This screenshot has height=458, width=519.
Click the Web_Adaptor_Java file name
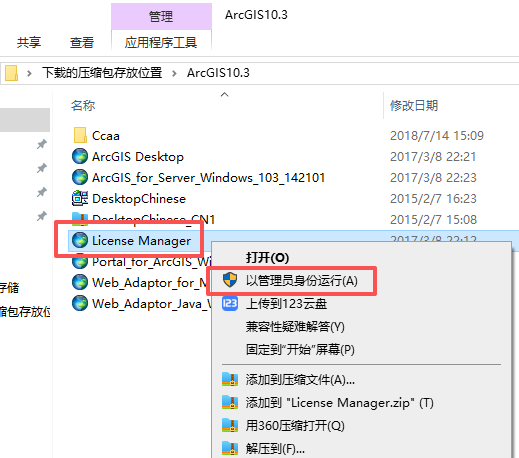point(152,304)
